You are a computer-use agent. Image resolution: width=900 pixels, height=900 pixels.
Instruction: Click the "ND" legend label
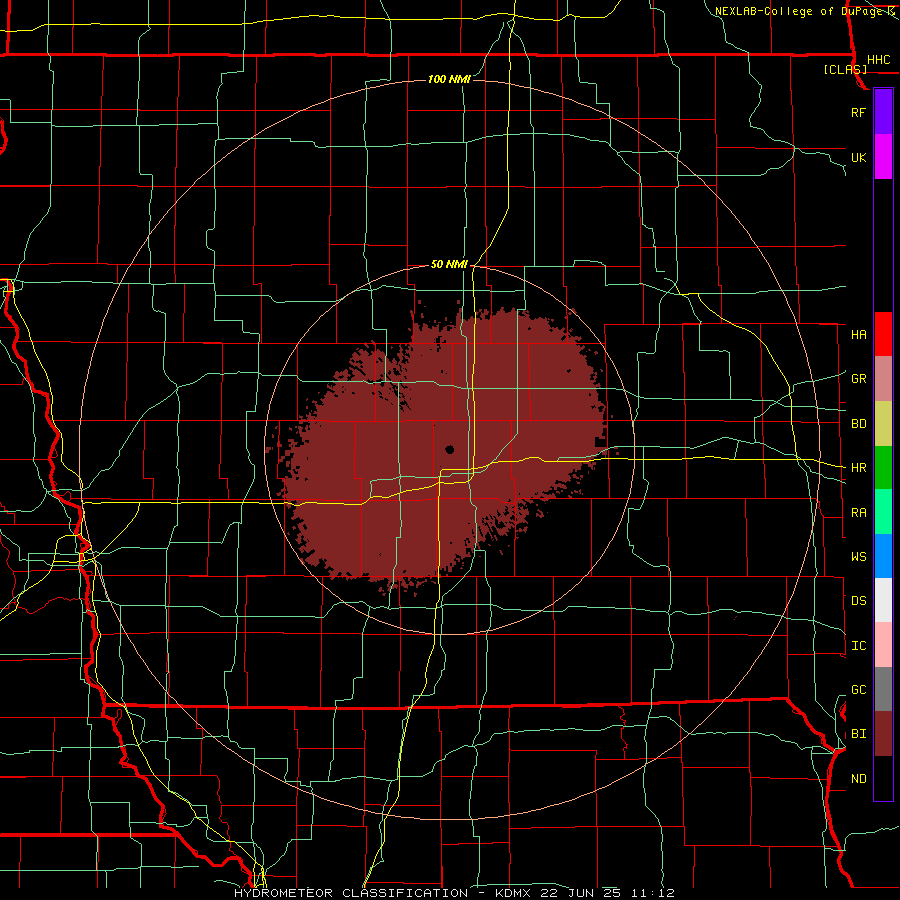pos(858,779)
